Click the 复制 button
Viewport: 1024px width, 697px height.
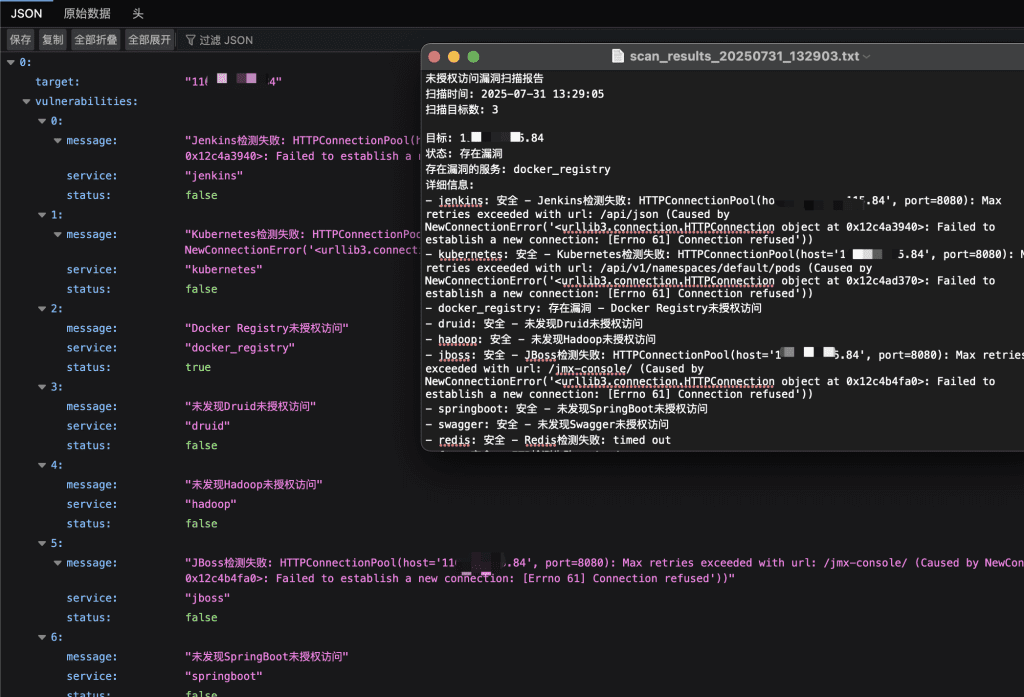53,40
